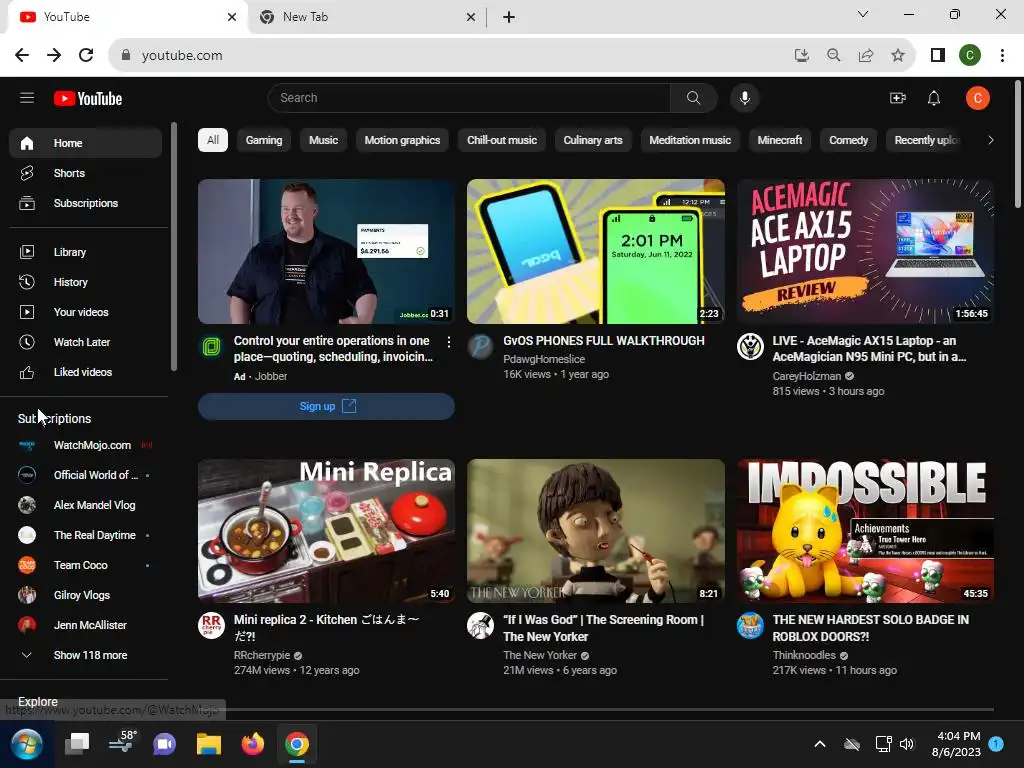The image size is (1024, 768).
Task: Open RRcherrypie channel avatar
Action: pyautogui.click(x=212, y=626)
